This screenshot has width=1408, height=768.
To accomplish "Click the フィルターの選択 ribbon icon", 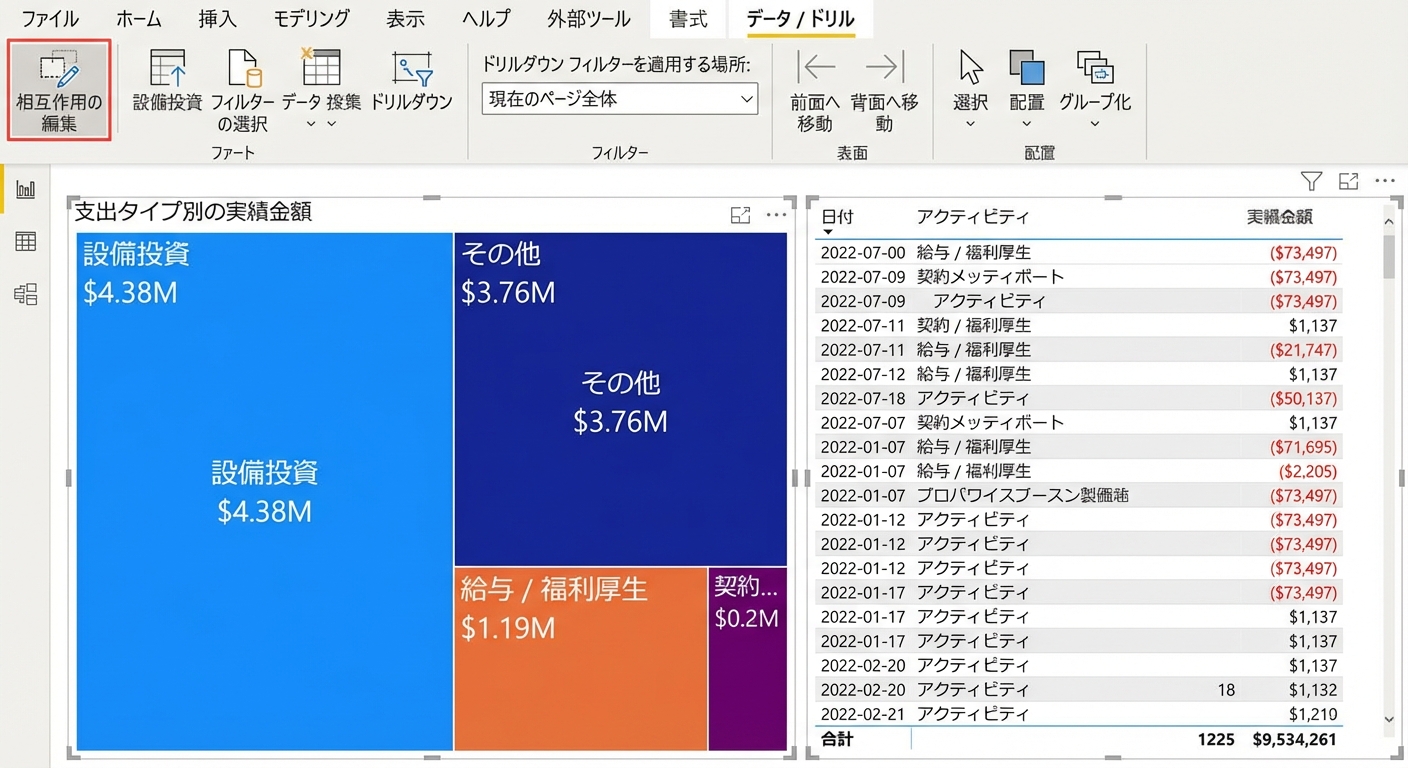I will pyautogui.click(x=244, y=68).
